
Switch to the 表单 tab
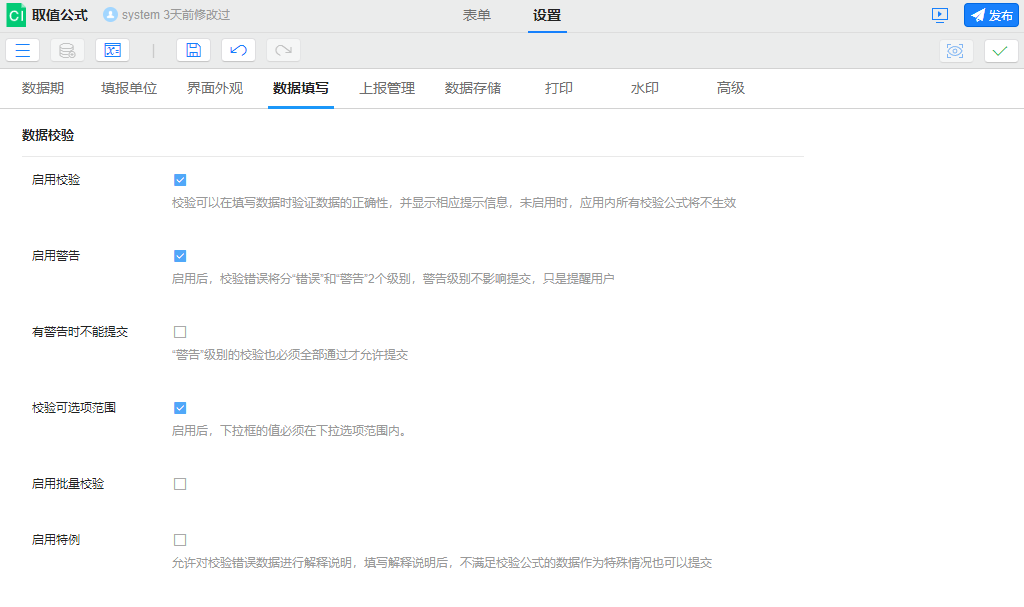(477, 16)
